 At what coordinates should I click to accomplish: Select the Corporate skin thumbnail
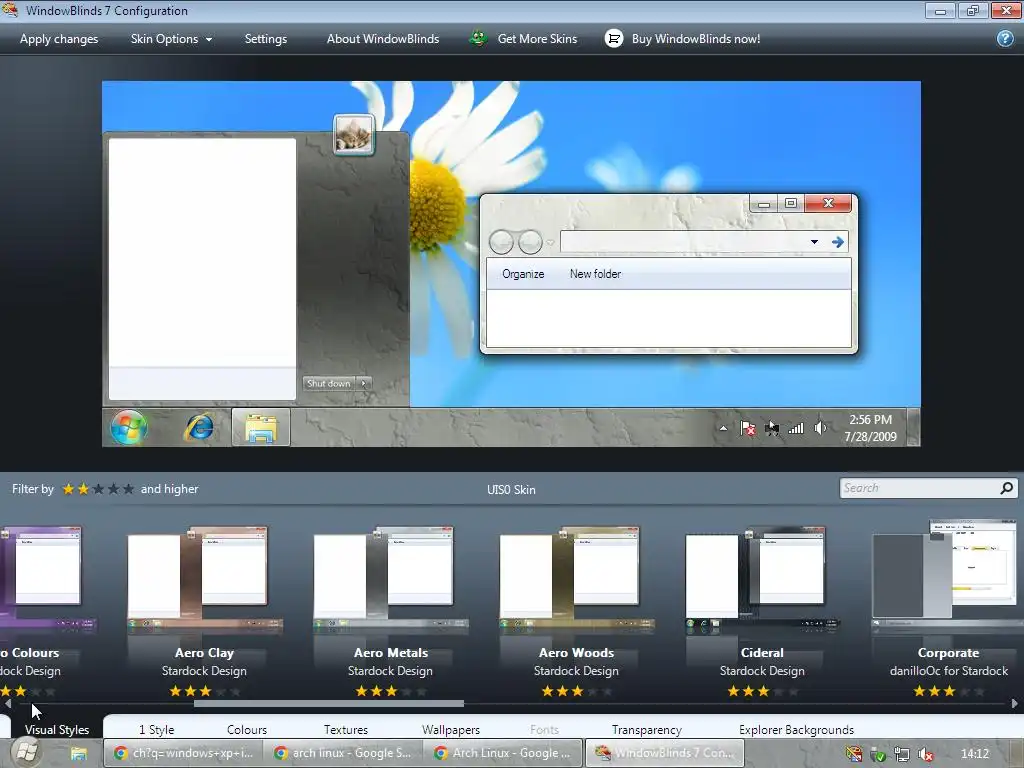(x=948, y=576)
